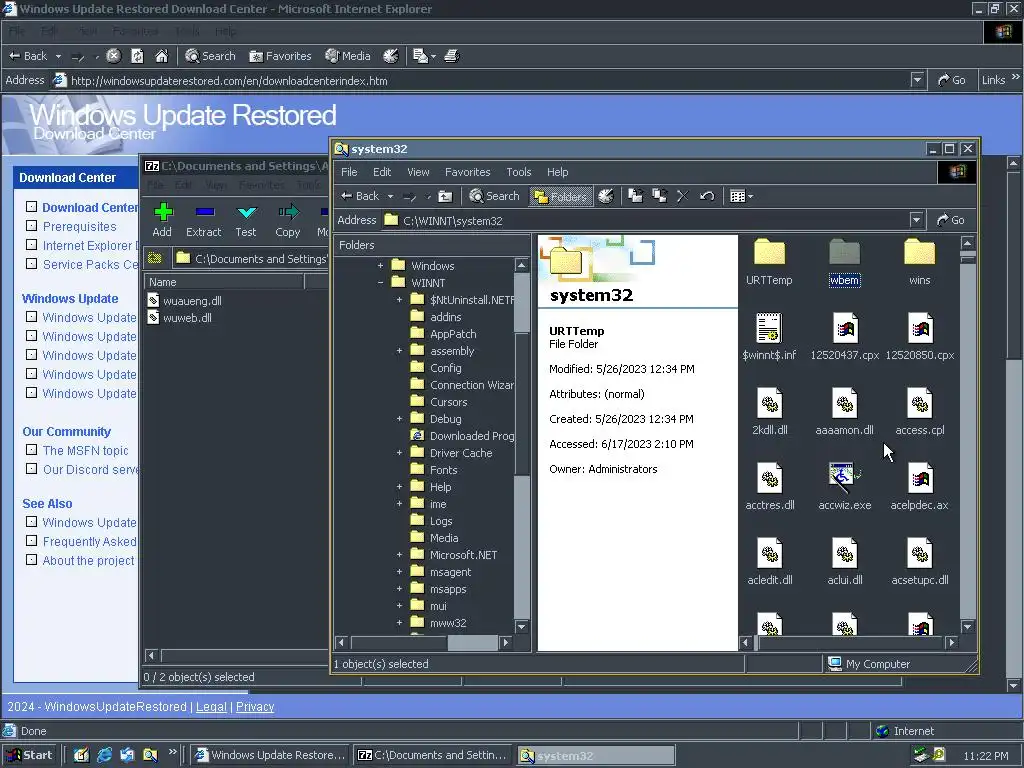Click the History icon in Internet Explorer toolbar
This screenshot has width=1024, height=768.
click(391, 56)
